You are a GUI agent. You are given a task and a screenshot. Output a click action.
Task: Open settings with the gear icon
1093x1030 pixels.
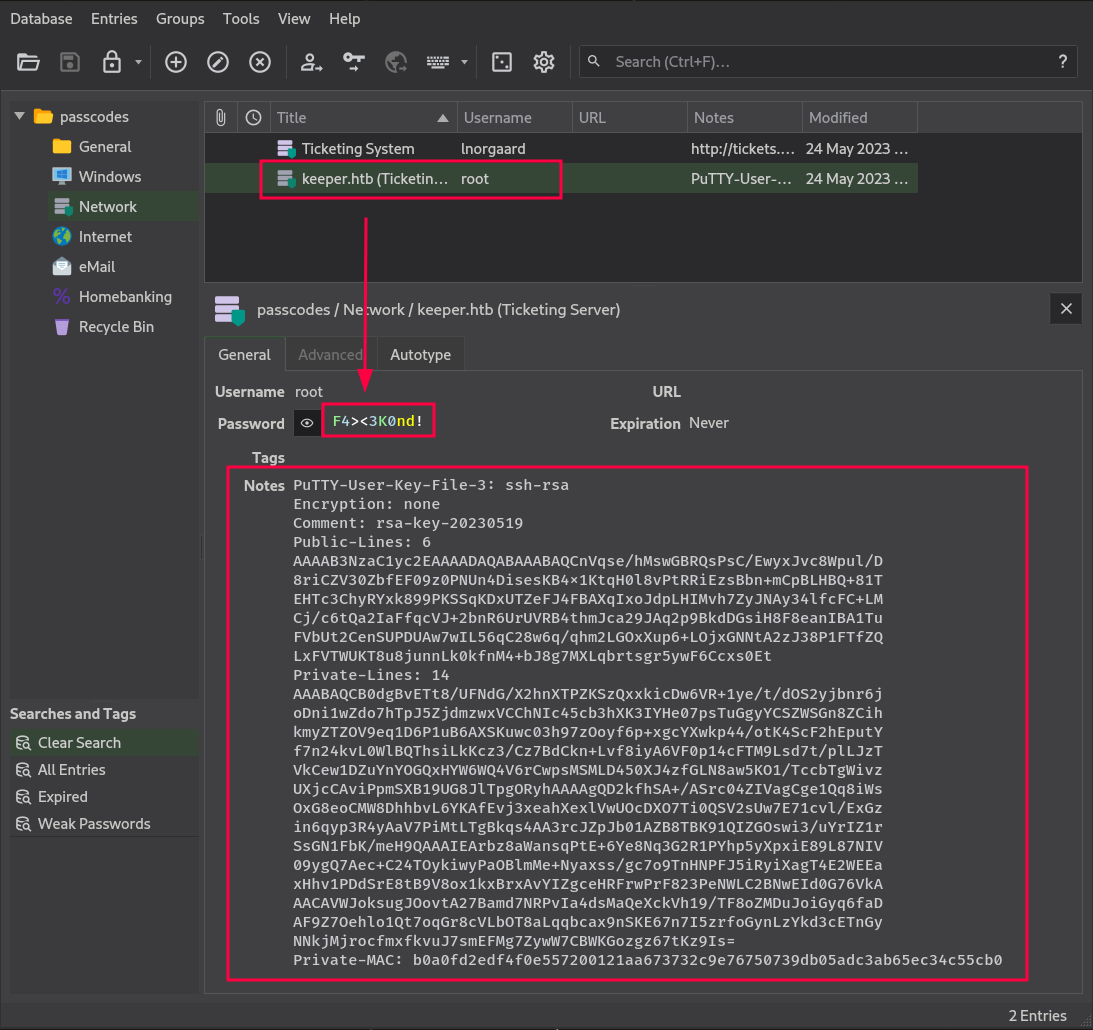click(544, 62)
